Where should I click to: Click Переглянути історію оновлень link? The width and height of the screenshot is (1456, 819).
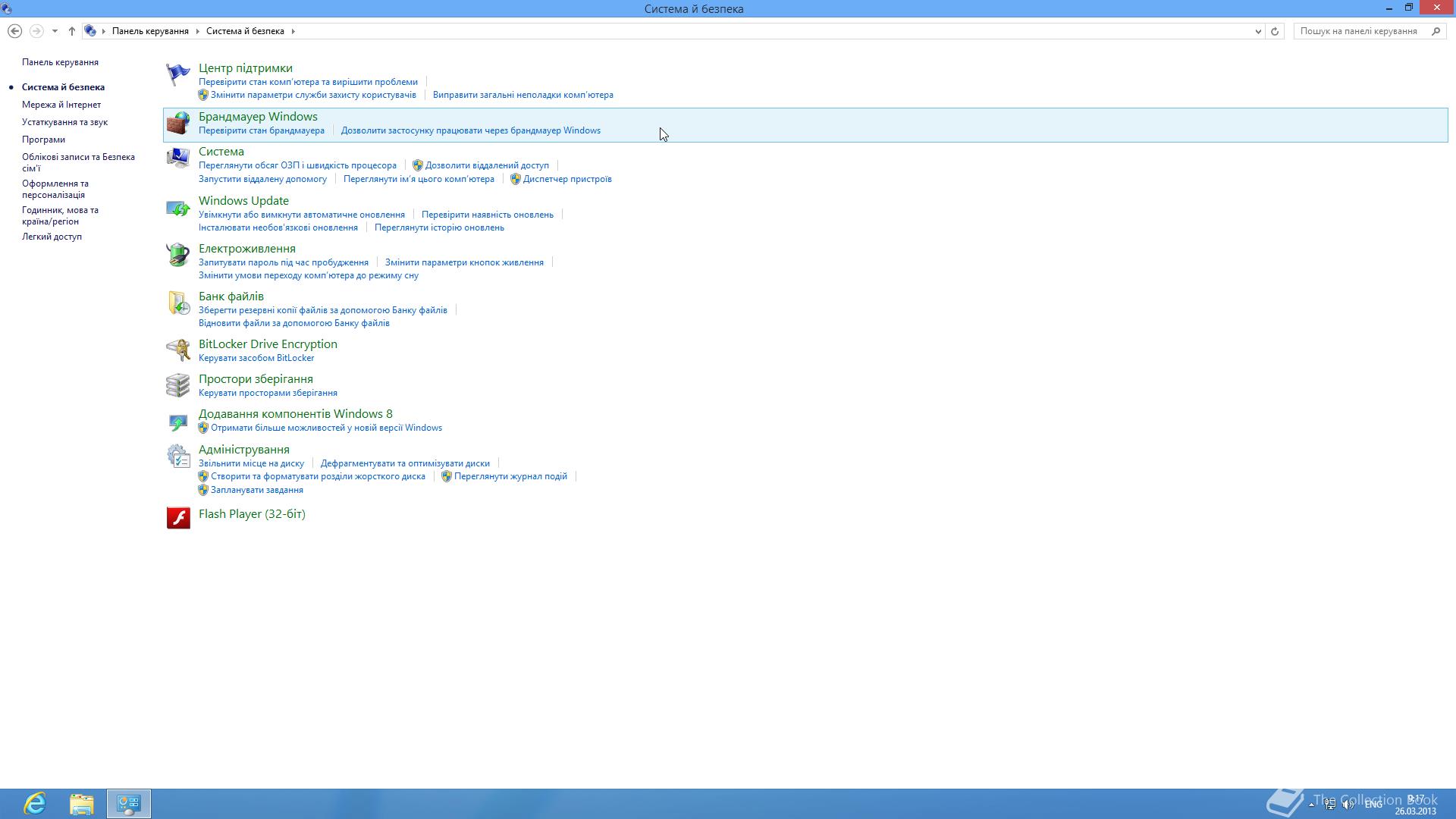point(439,227)
